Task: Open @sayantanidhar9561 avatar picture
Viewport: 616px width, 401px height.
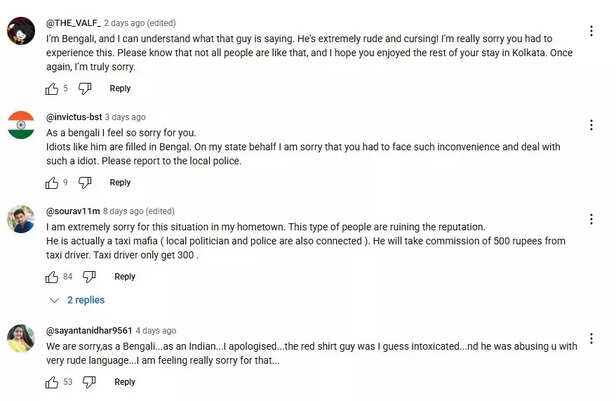Action: (20, 338)
